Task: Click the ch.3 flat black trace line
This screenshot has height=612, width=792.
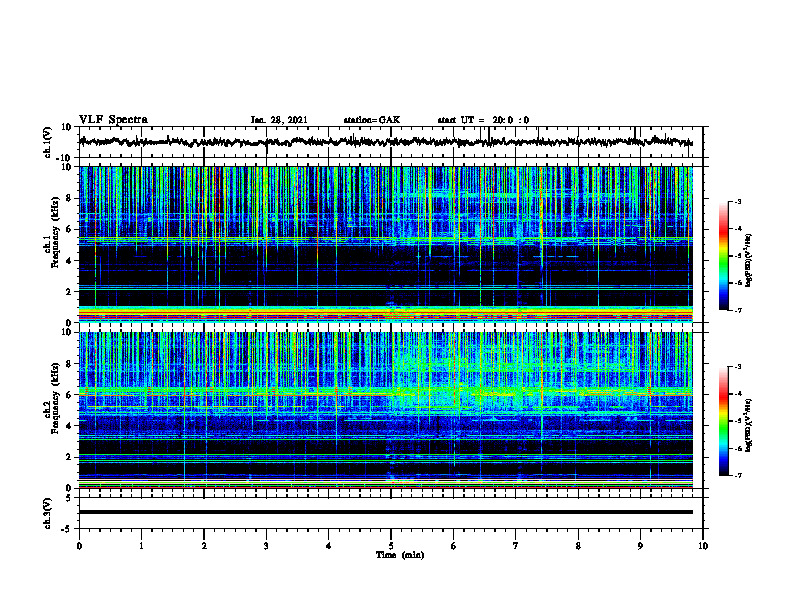Action: (x=385, y=512)
